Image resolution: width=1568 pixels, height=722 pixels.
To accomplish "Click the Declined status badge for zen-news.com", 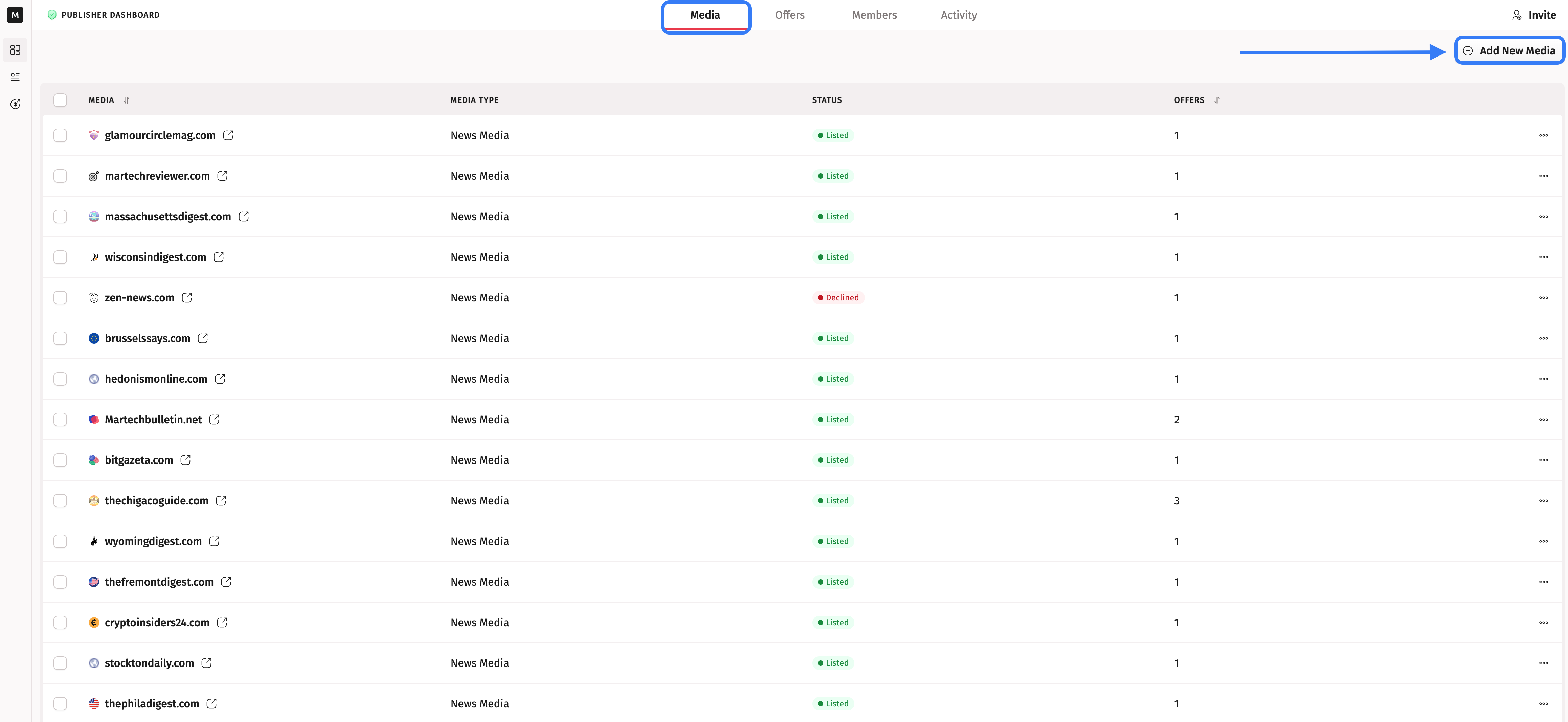I will click(837, 298).
